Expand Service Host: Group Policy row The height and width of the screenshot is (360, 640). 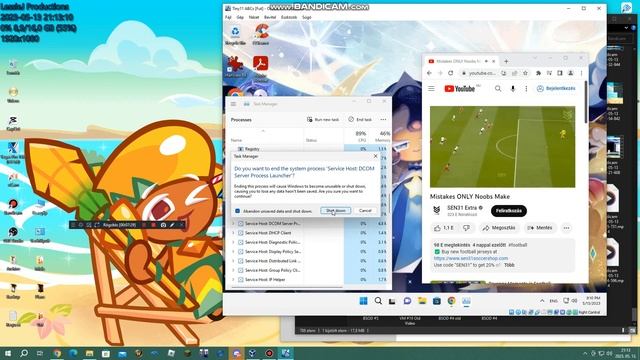click(x=233, y=270)
